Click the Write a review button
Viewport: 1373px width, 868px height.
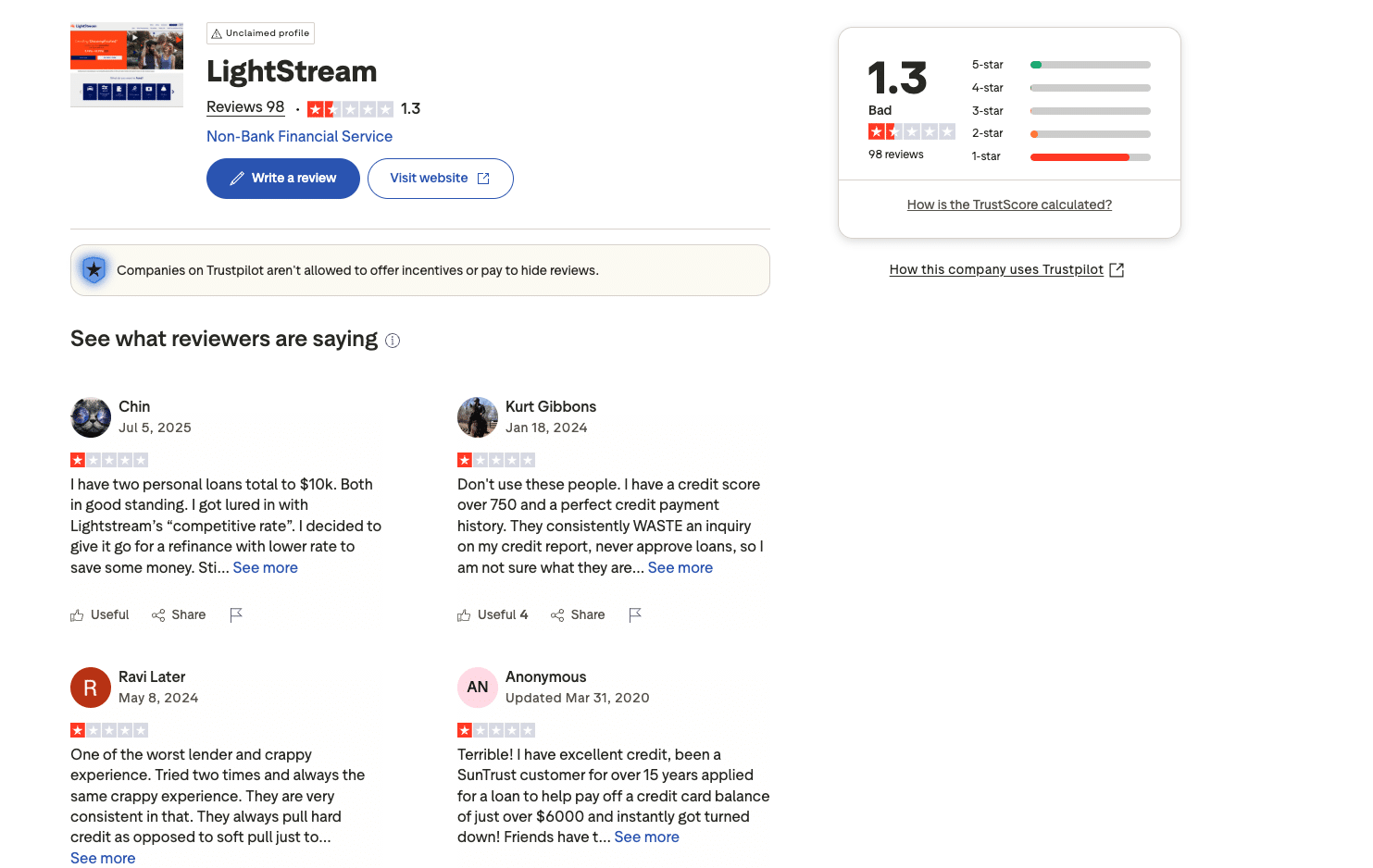(x=282, y=178)
